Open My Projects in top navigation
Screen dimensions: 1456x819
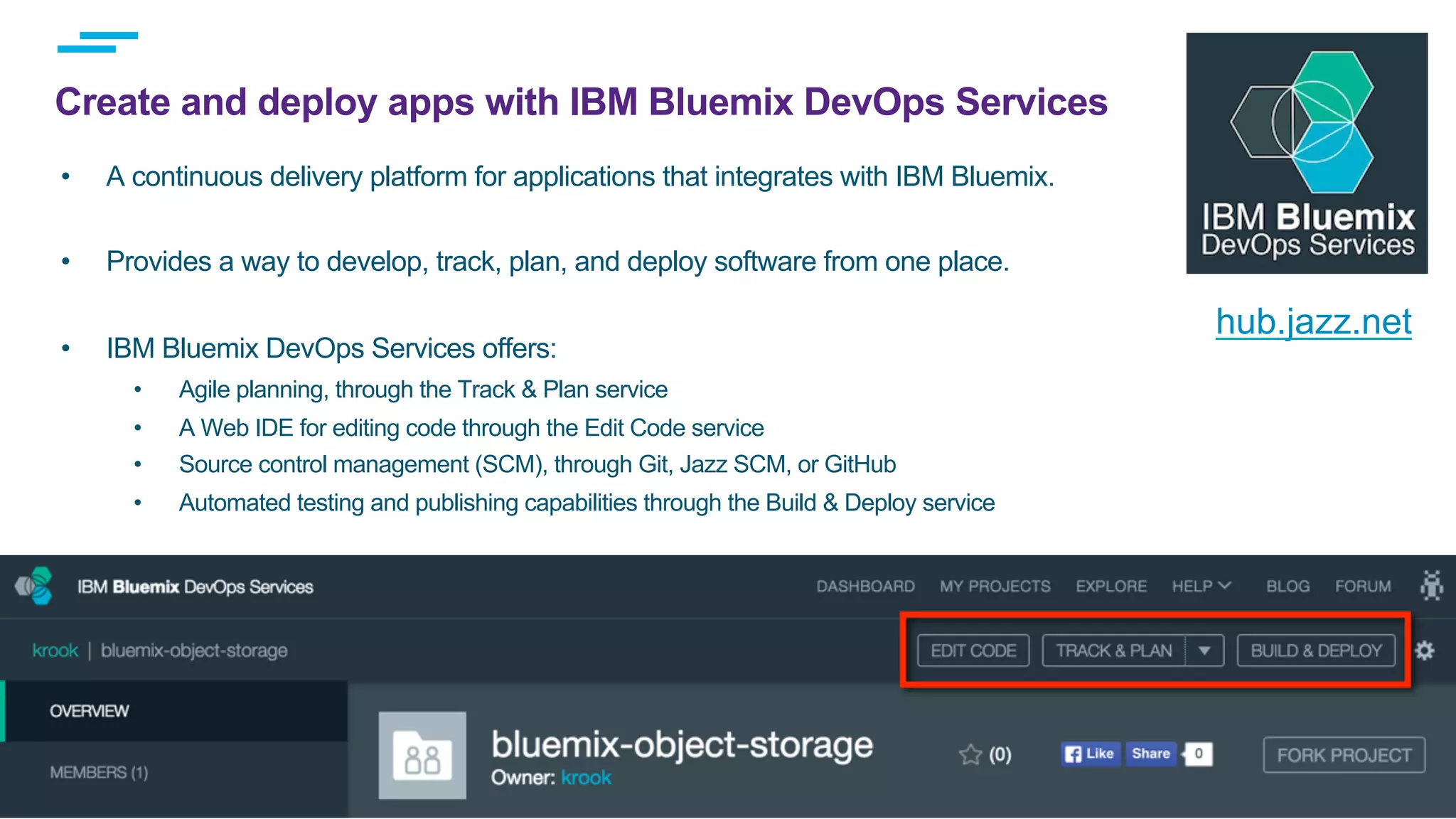click(x=995, y=587)
